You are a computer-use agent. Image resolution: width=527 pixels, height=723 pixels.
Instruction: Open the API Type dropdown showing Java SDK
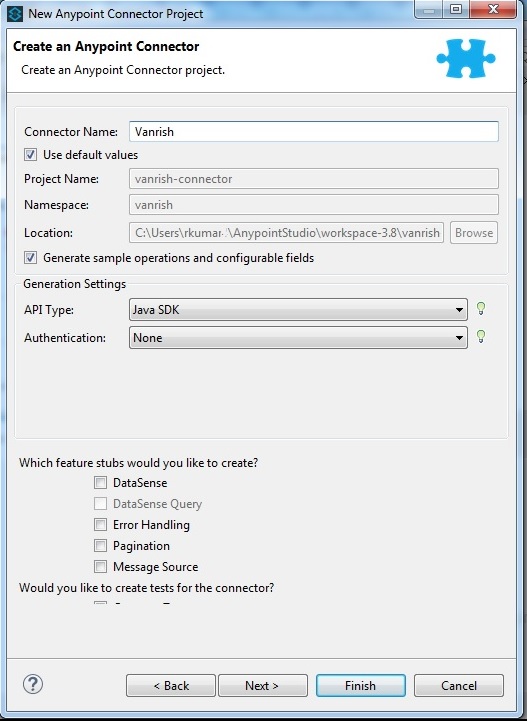(x=298, y=309)
